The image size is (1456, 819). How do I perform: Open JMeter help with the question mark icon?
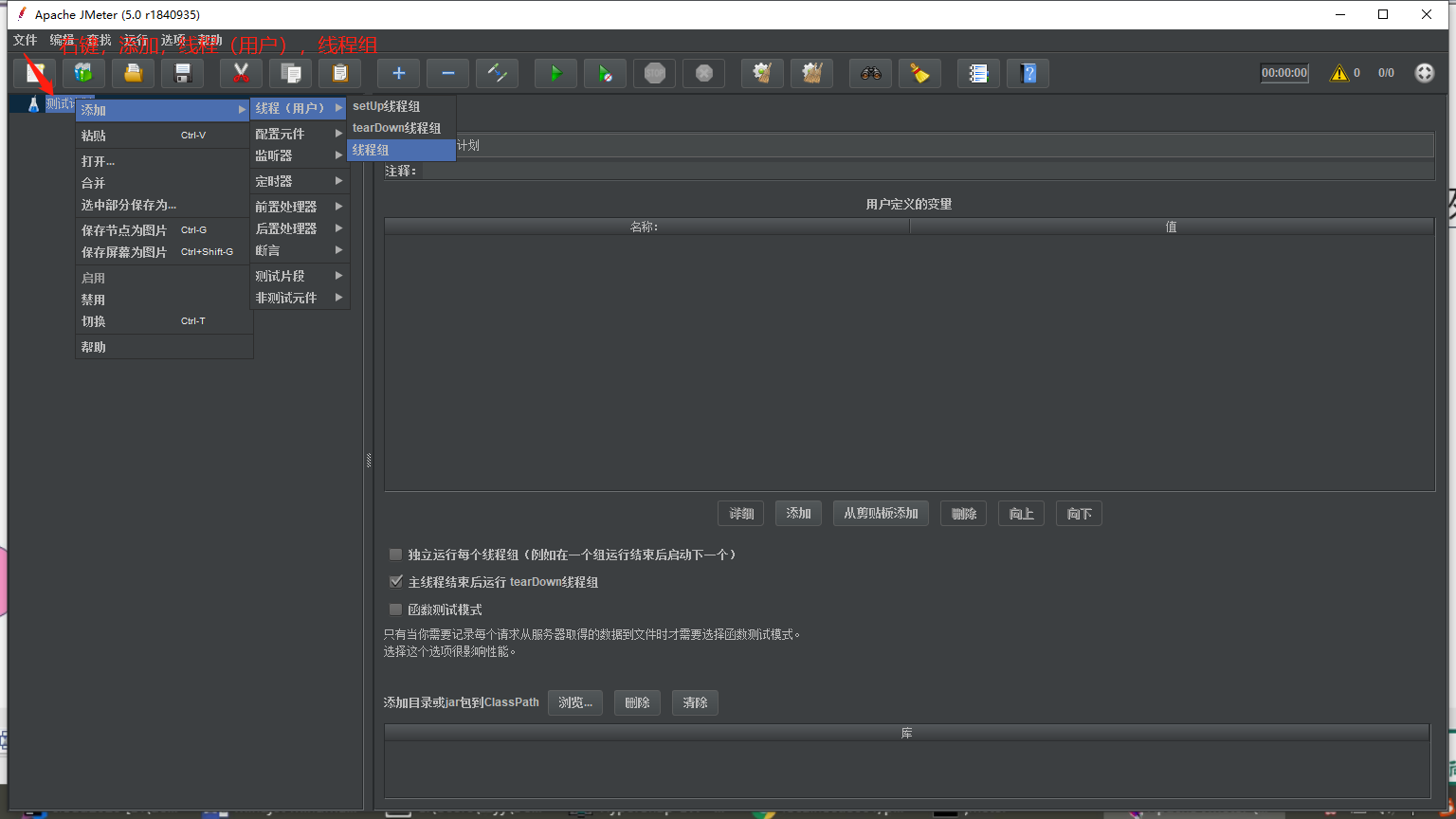[1028, 73]
